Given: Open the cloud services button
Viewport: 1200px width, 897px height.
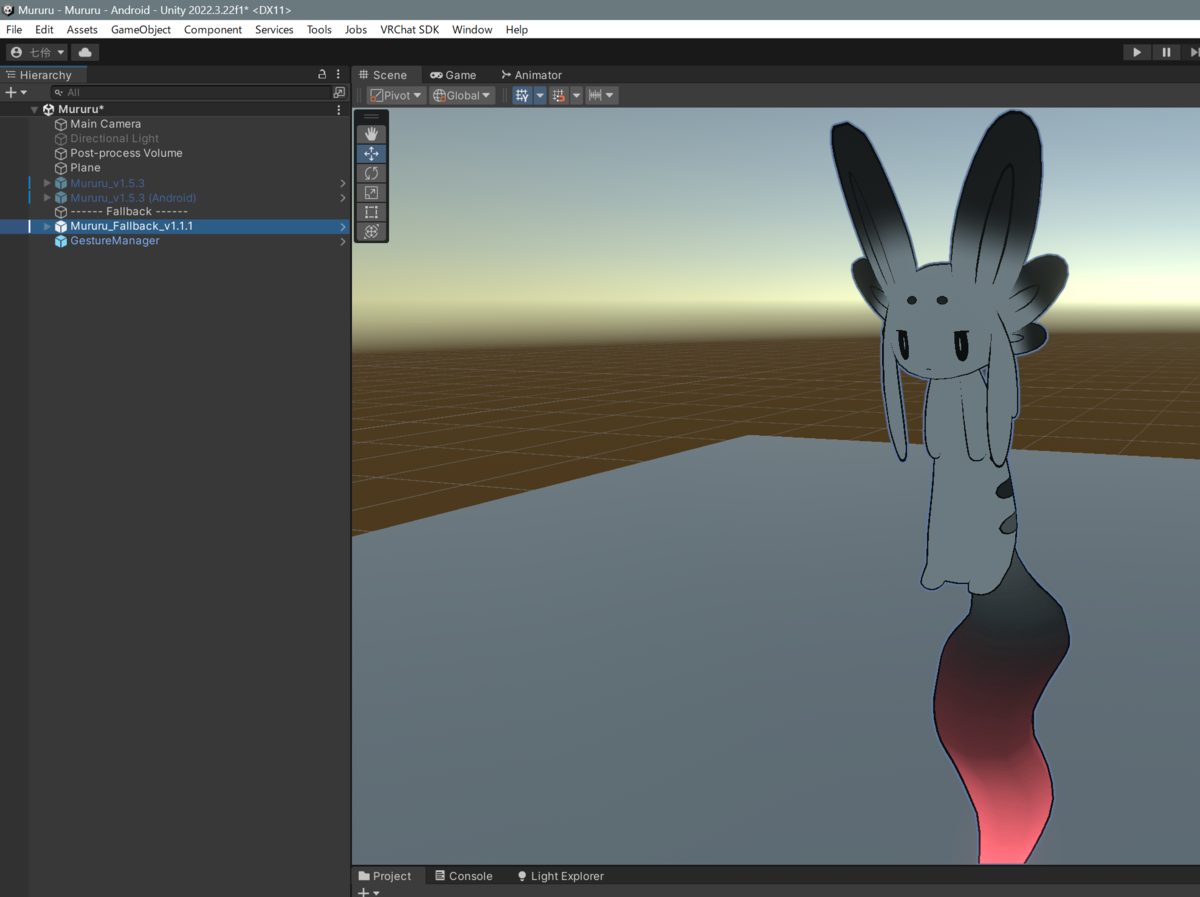Looking at the screenshot, I should (85, 52).
